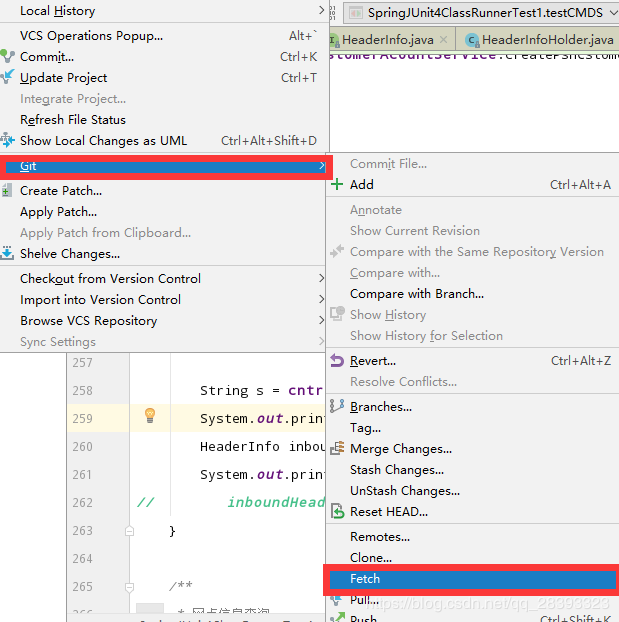Click the Create Patch icon

(8, 191)
